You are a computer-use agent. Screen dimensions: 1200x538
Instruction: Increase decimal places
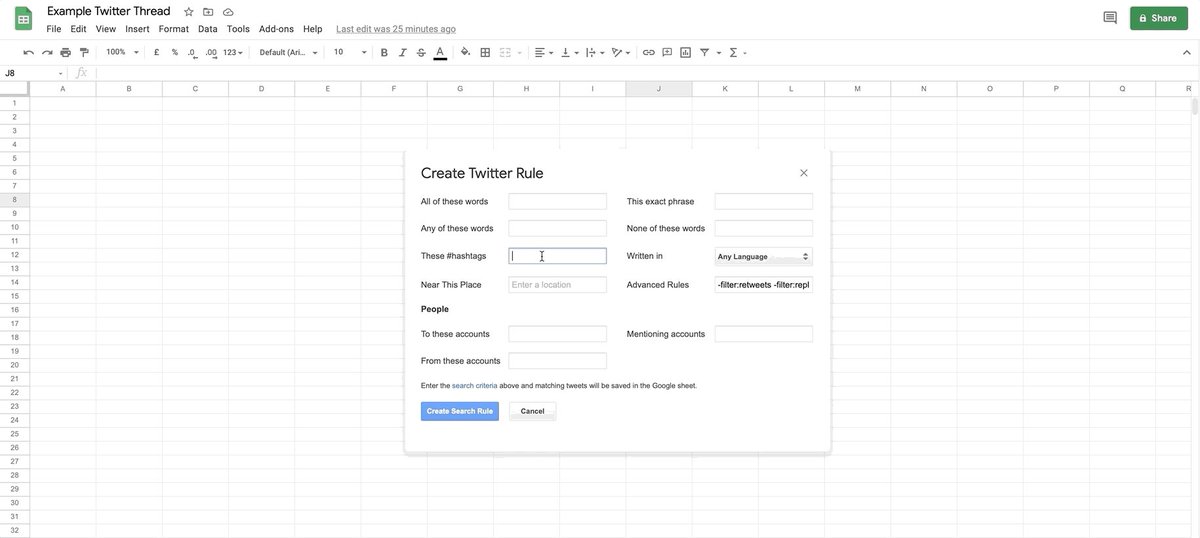pos(210,52)
